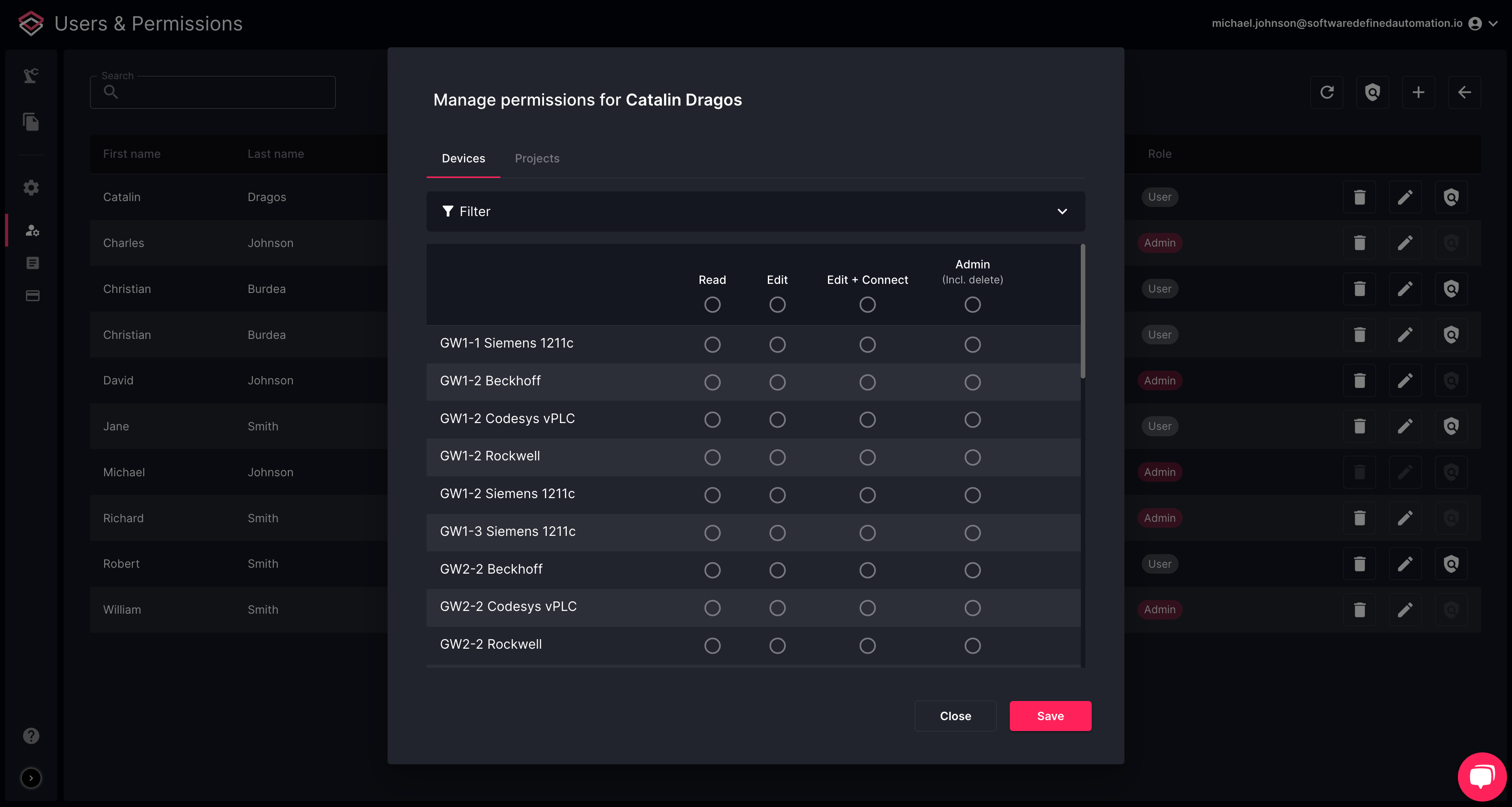This screenshot has height=807, width=1512.
Task: Add a new user with the plus icon
Action: point(1419,92)
